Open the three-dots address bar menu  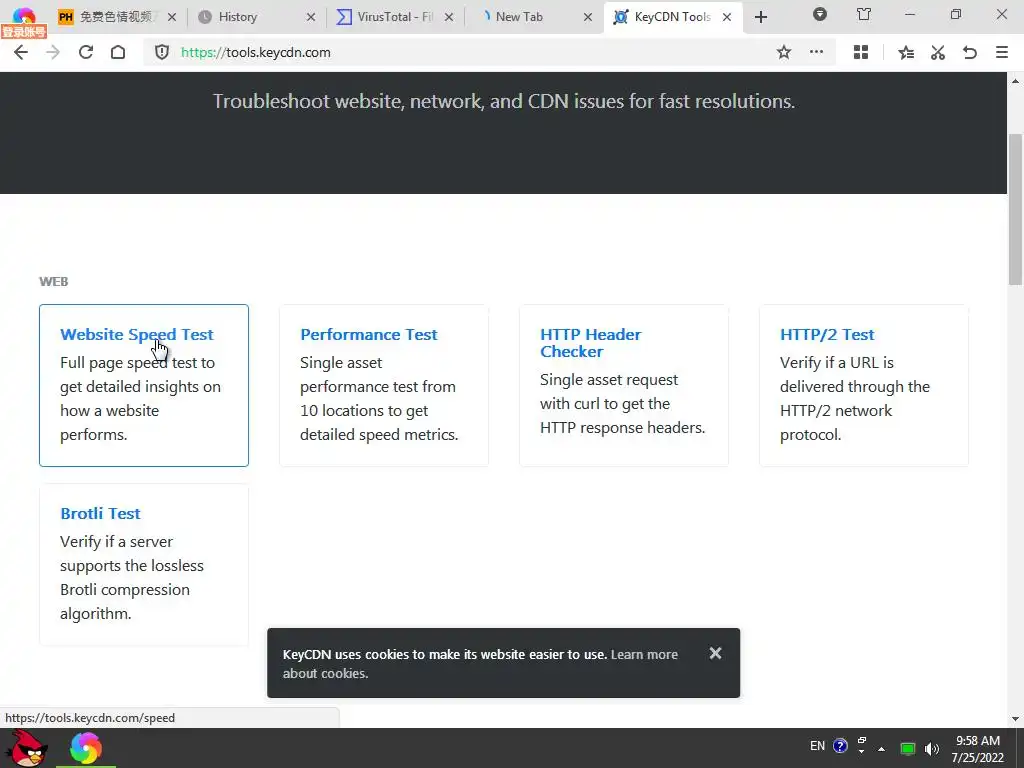click(x=816, y=52)
